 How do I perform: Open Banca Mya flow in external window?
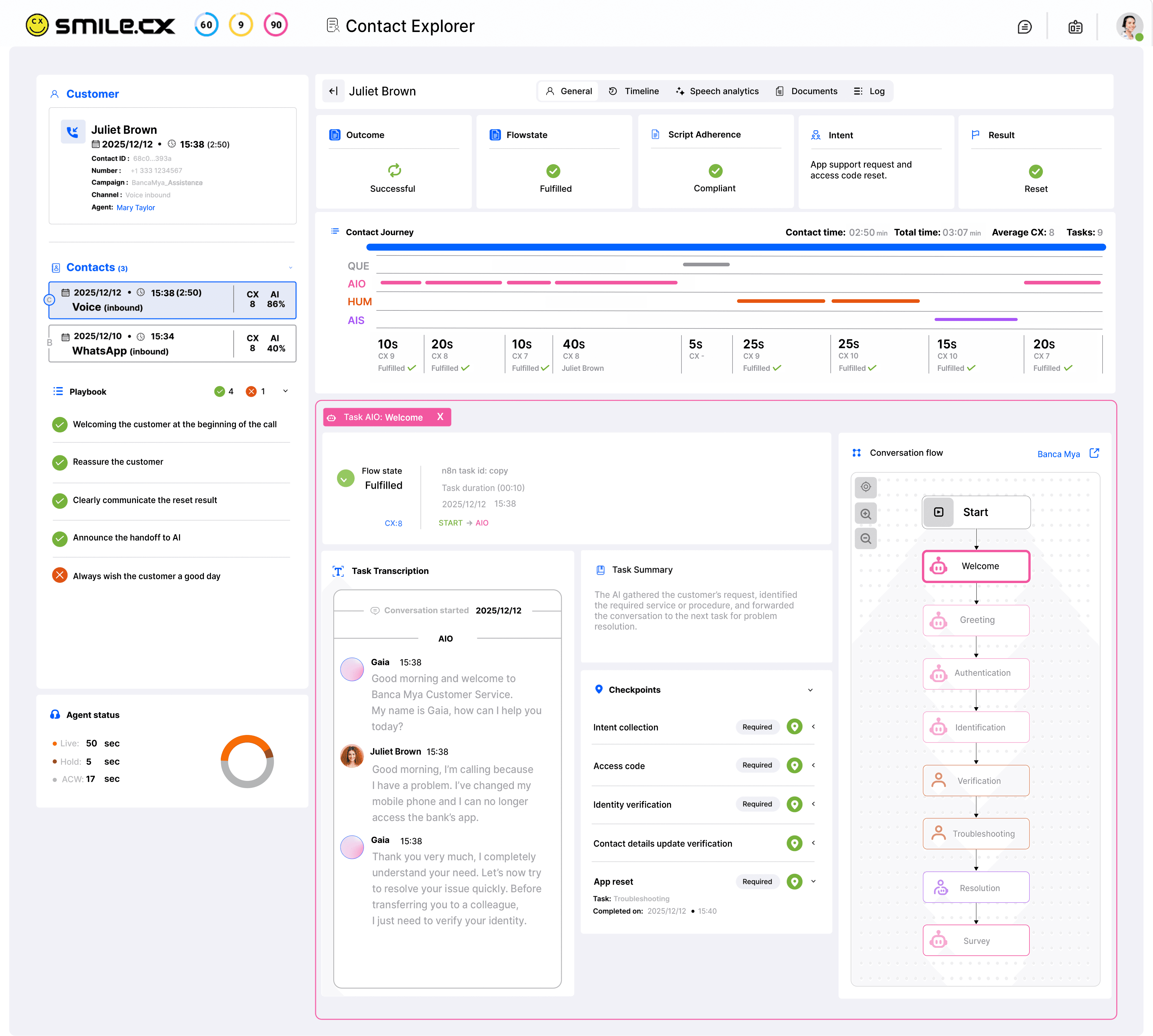[x=1094, y=453]
